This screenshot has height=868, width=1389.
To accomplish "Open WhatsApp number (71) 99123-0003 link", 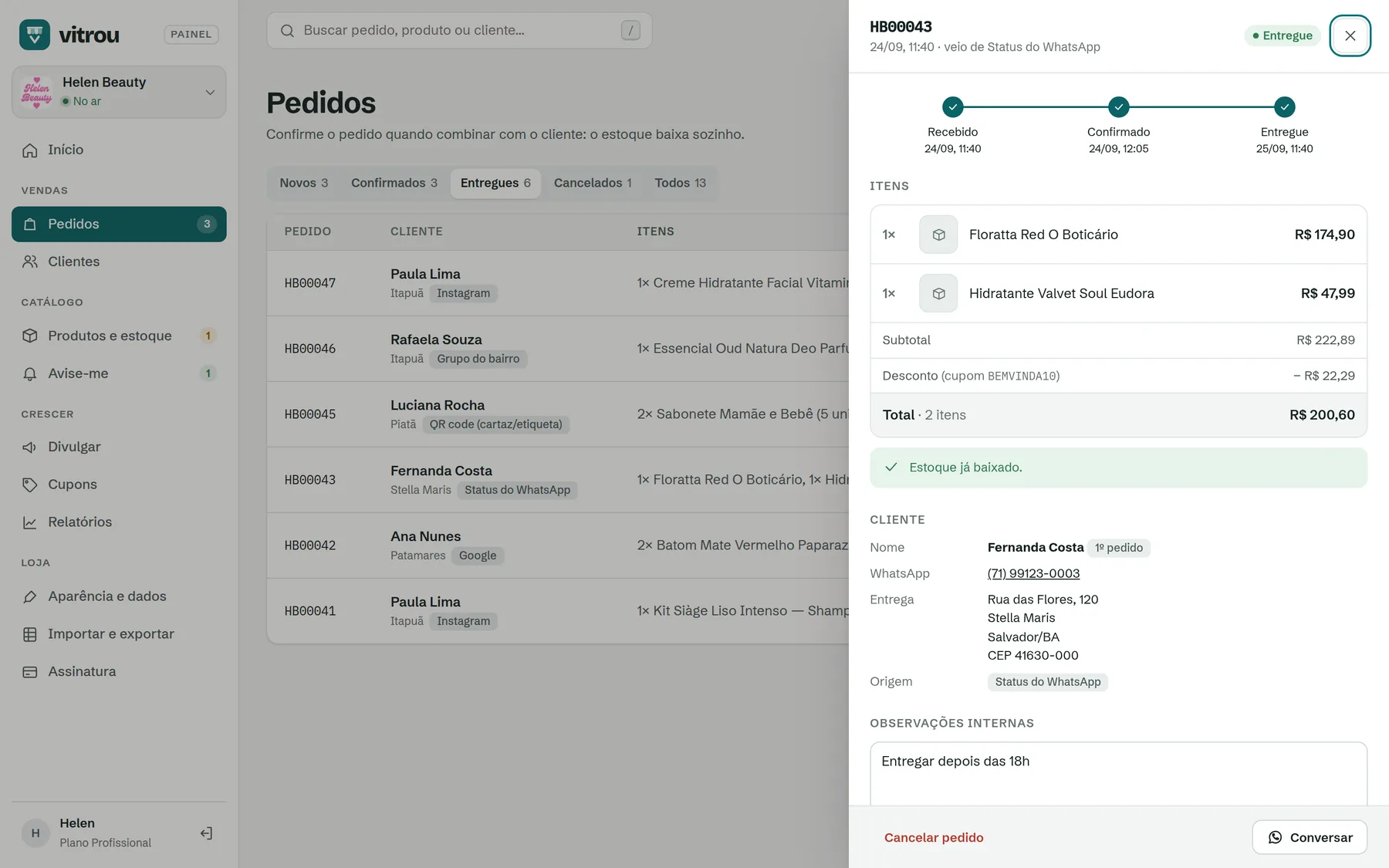I will click(1033, 573).
